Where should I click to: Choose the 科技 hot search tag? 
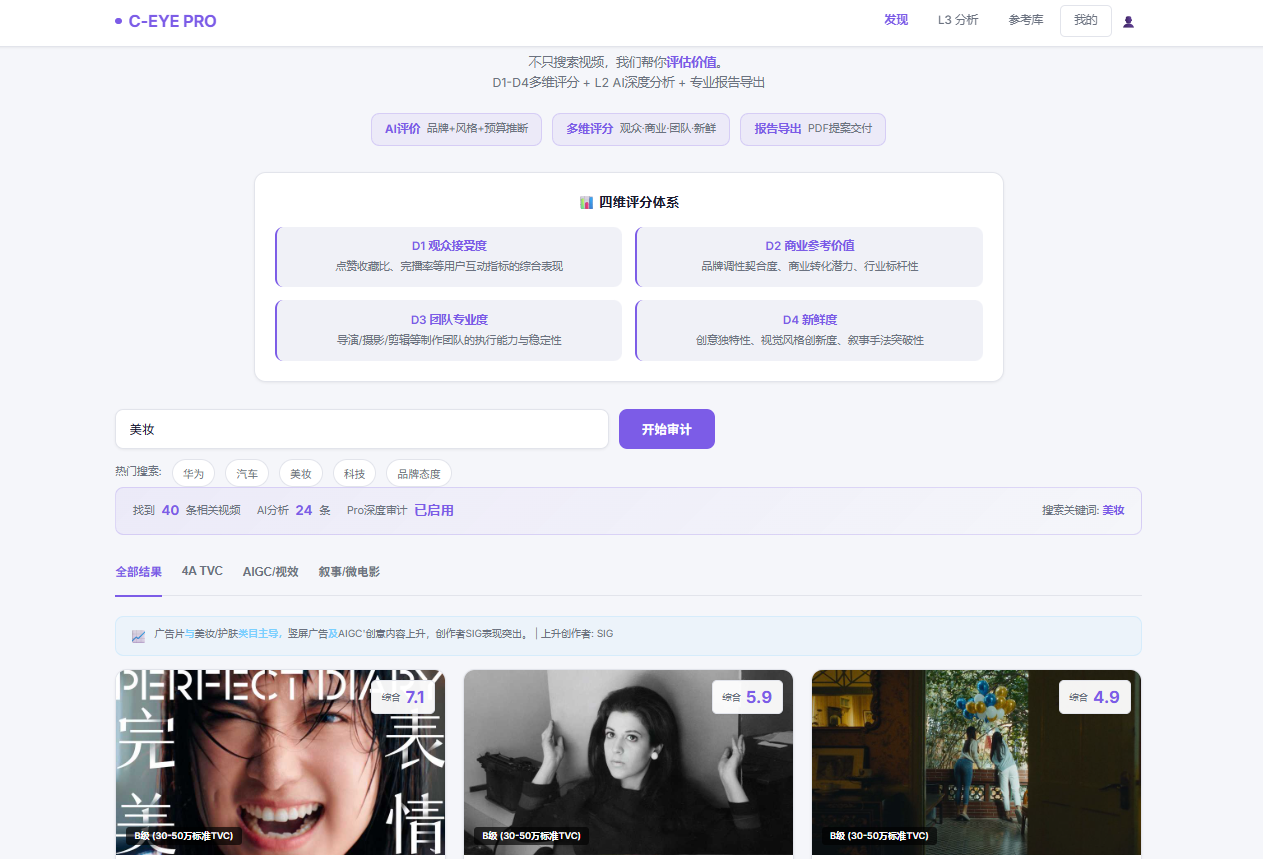[355, 473]
